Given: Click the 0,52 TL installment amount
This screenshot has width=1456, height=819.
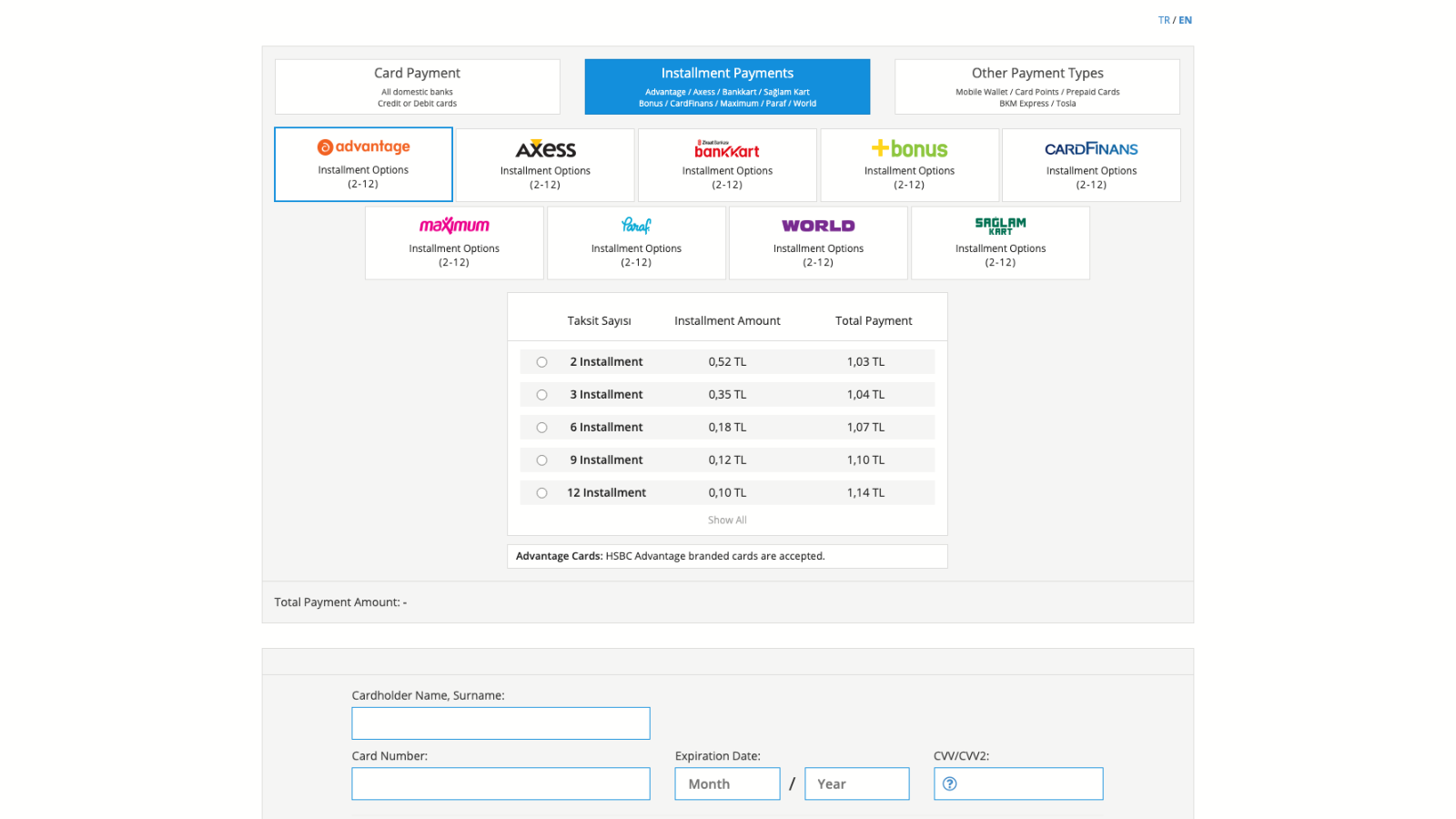Looking at the screenshot, I should click(727, 362).
